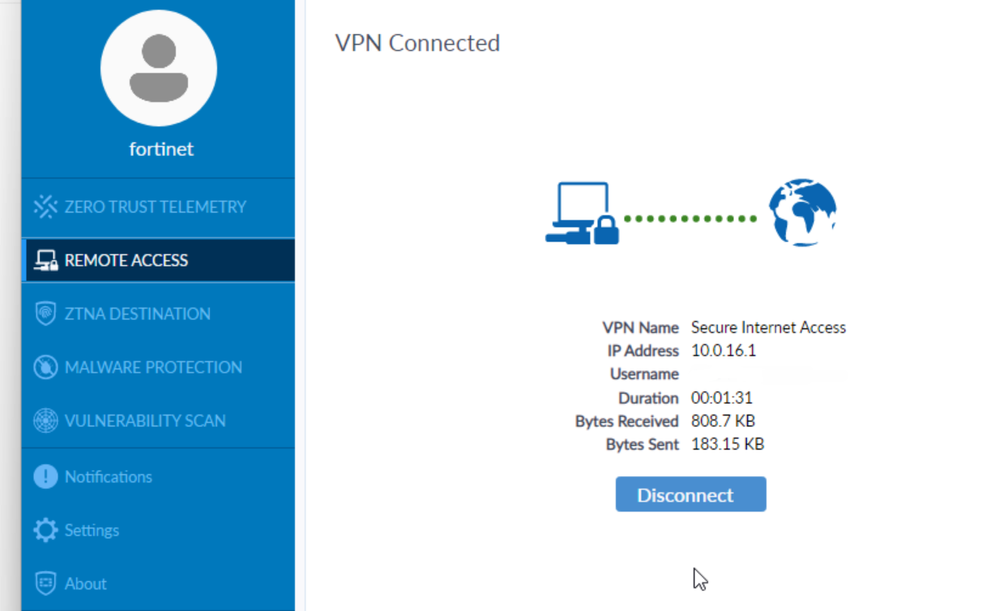The width and height of the screenshot is (999, 611).
Task: Click the globe internet icon
Action: pos(802,213)
